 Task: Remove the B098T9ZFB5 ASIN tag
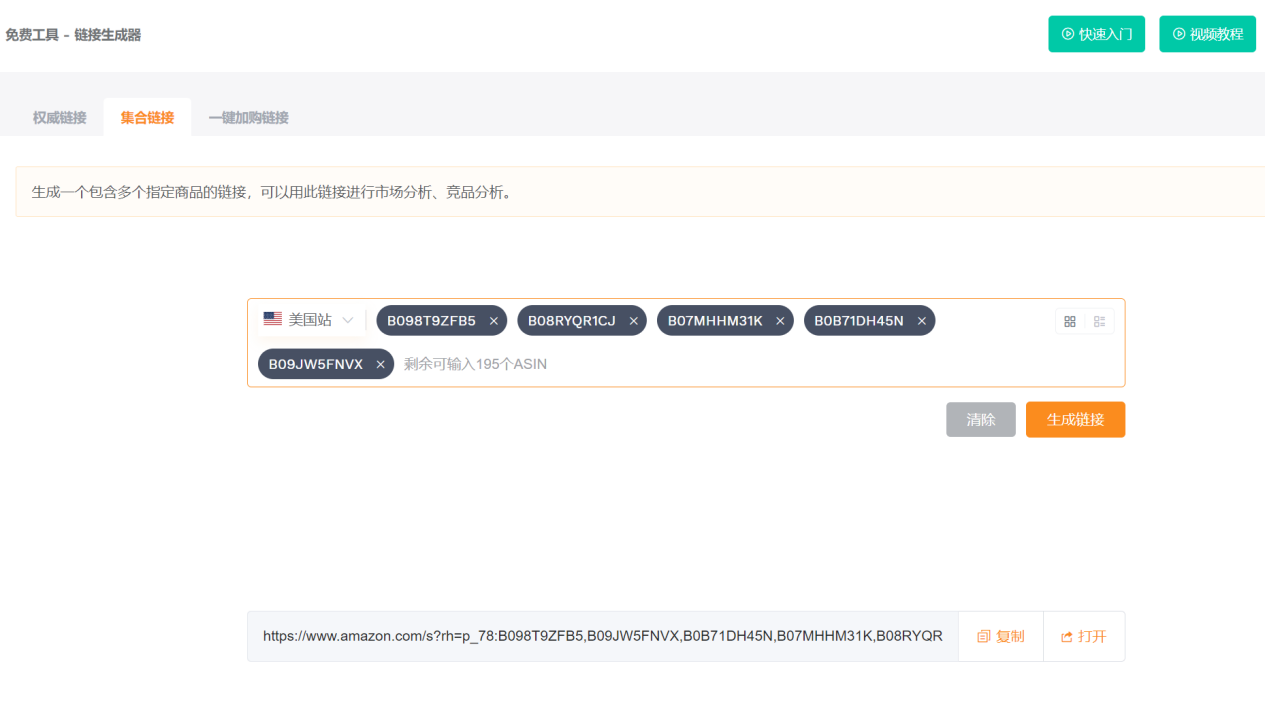tap(493, 321)
